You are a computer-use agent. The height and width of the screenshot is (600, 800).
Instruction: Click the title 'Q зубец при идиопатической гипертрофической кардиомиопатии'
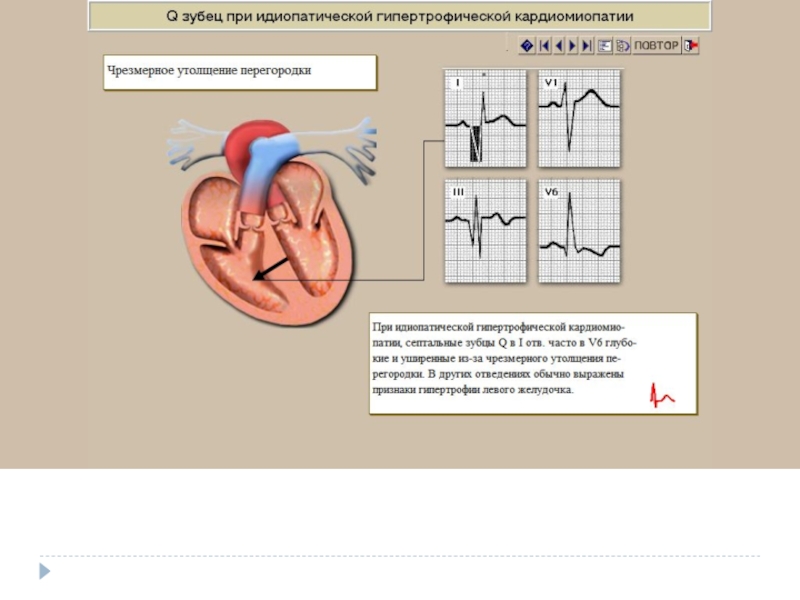(x=399, y=16)
